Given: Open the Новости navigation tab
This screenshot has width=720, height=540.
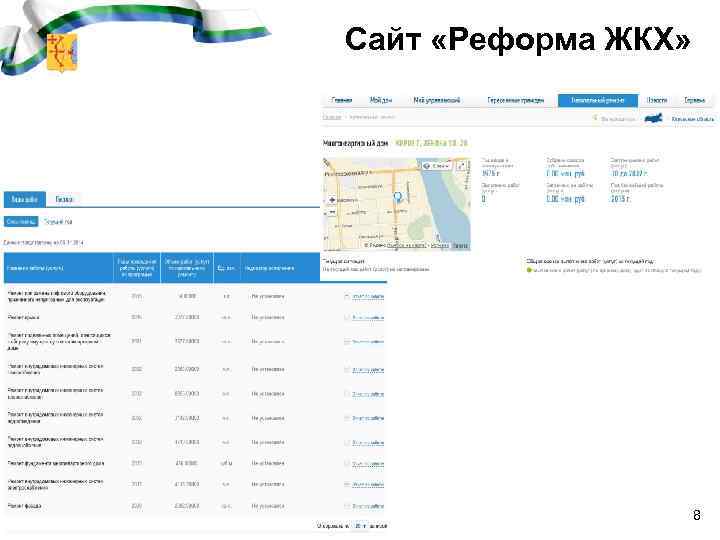Looking at the screenshot, I should coord(657,100).
